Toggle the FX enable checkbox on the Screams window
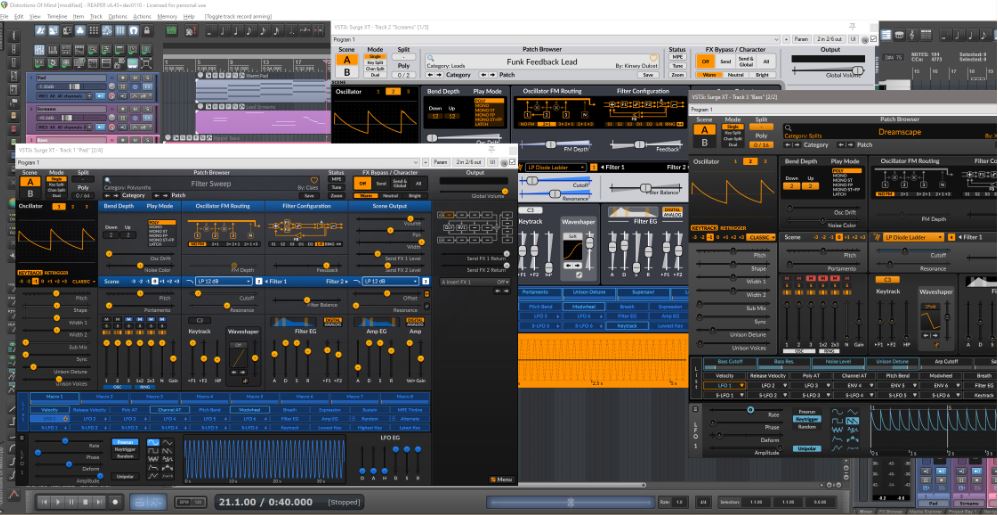The width and height of the screenshot is (998, 515). click(x=873, y=39)
